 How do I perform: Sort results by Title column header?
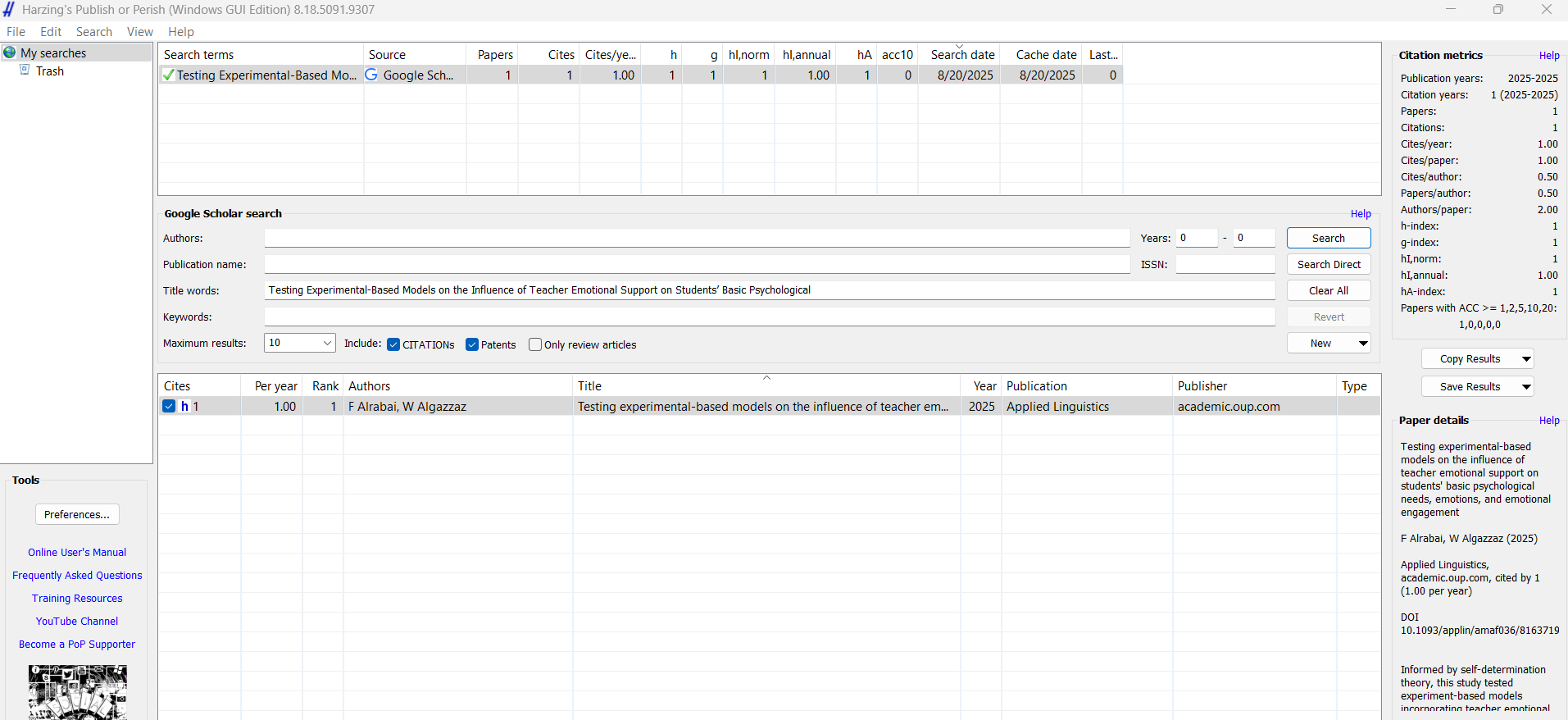click(x=766, y=385)
